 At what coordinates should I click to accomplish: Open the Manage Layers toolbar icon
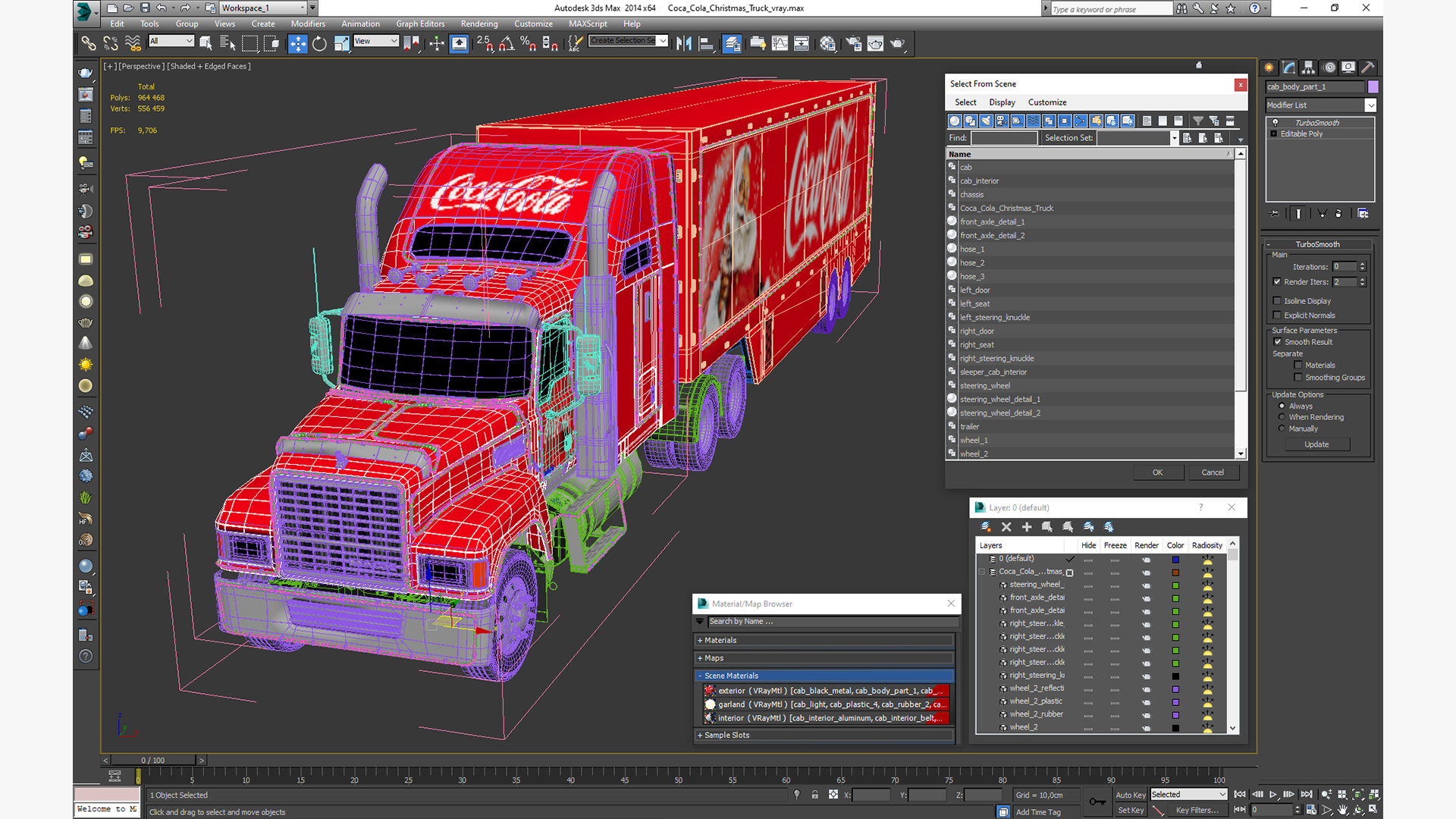[x=732, y=44]
